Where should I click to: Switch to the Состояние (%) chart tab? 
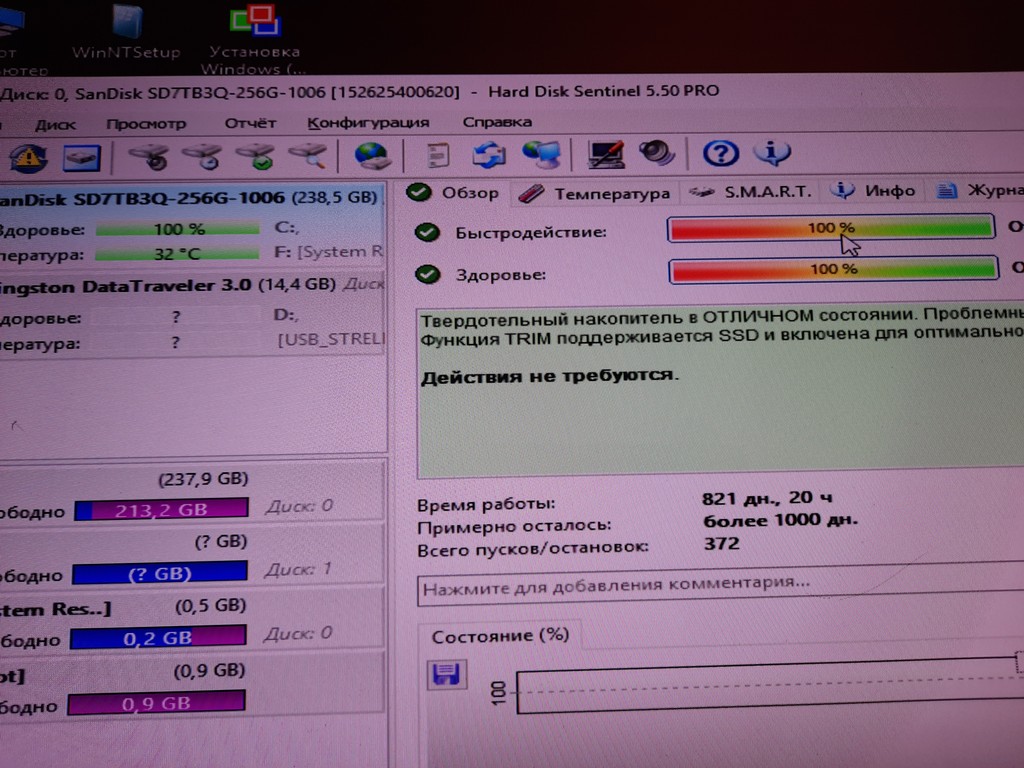coord(500,636)
